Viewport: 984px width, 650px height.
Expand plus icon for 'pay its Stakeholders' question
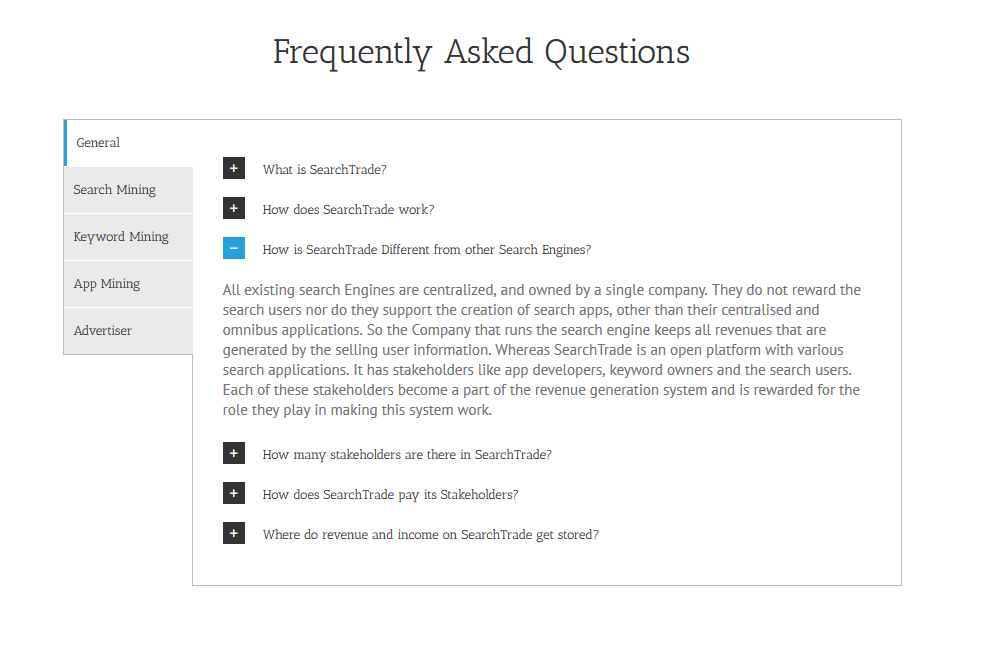click(x=234, y=494)
